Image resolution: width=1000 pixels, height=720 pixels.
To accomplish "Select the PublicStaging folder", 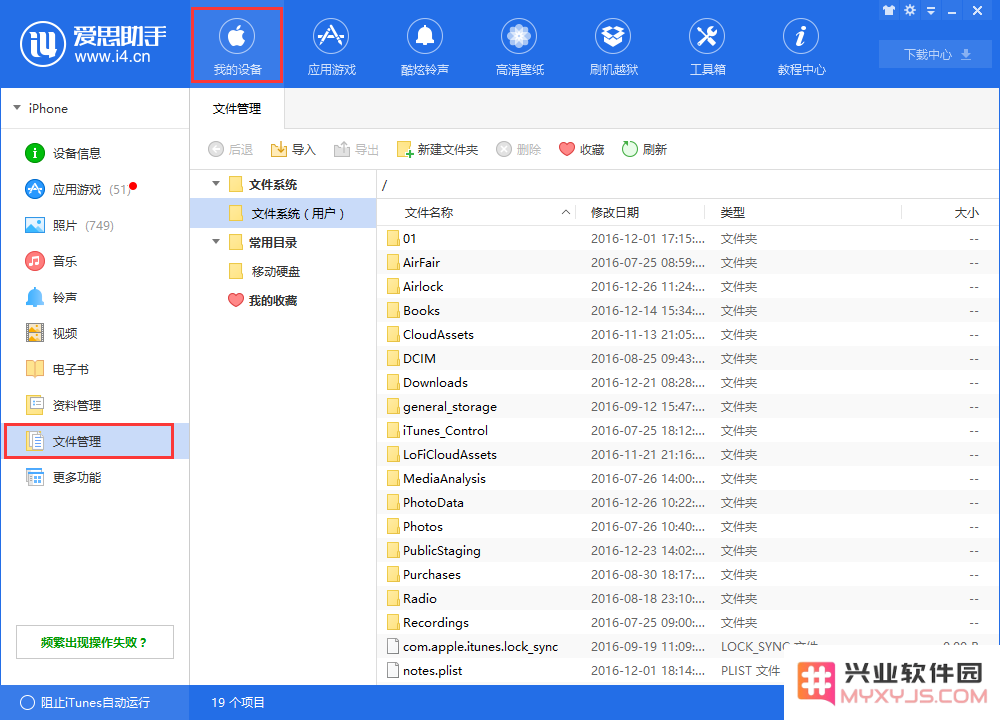I will 686,550.
